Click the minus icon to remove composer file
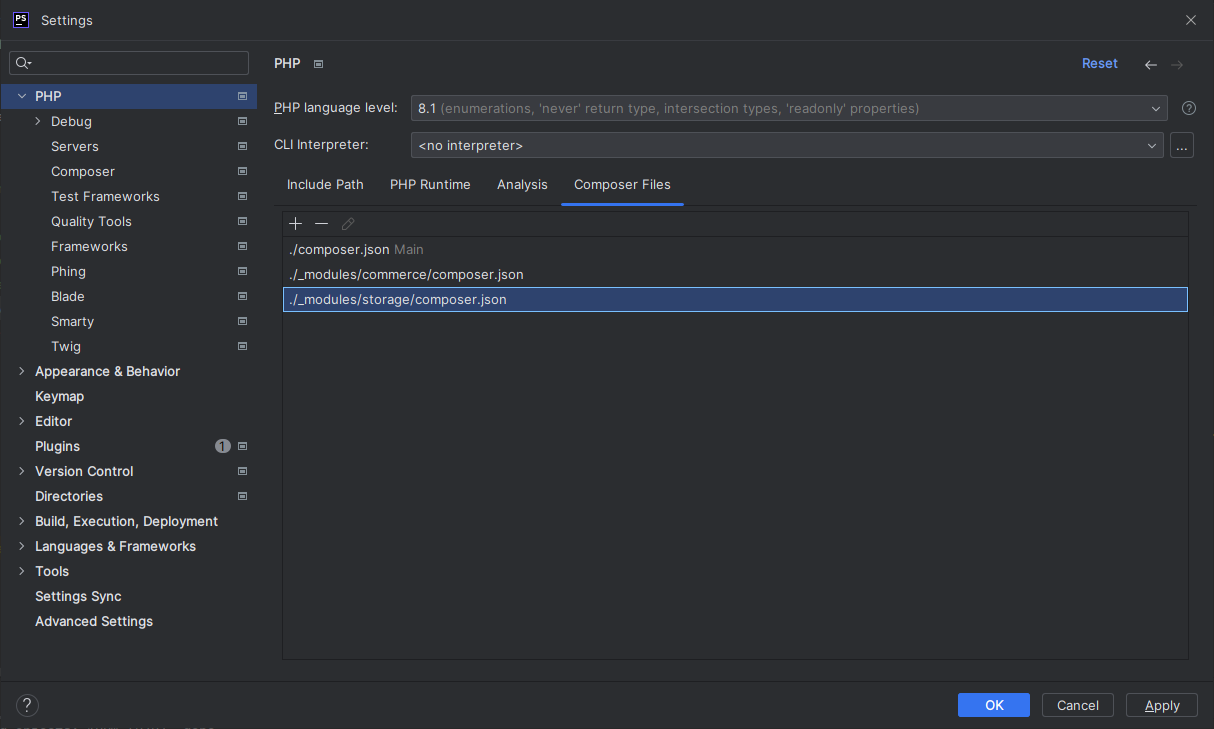Viewport: 1214px width, 729px height. (x=321, y=224)
